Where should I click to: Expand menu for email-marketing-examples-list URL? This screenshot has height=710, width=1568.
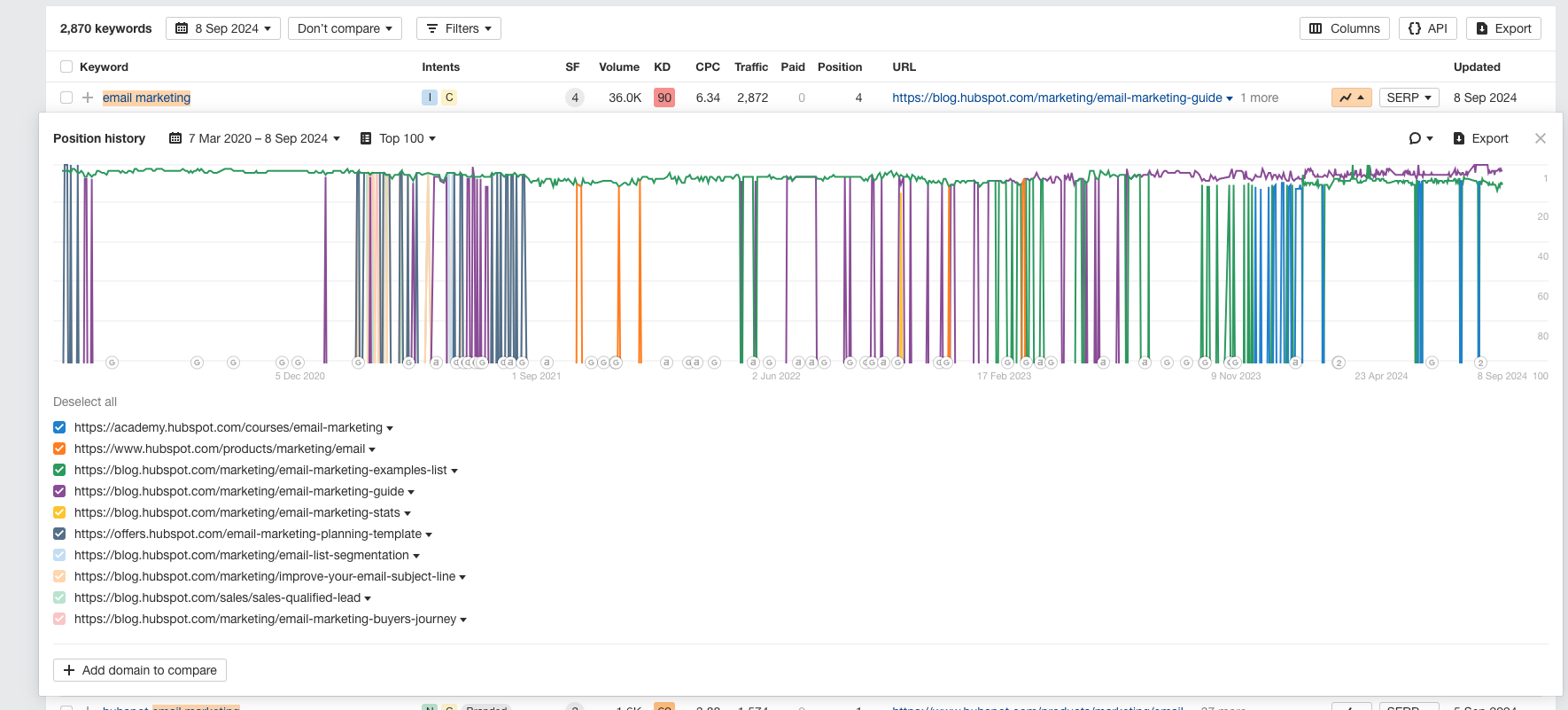pos(454,471)
